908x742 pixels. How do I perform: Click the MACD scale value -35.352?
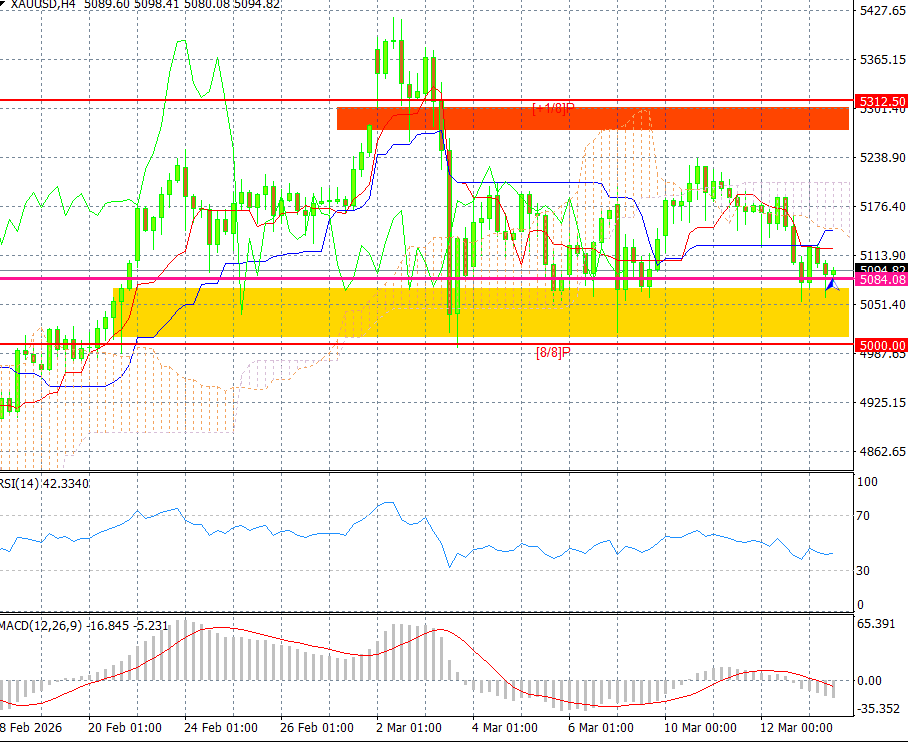pos(878,709)
